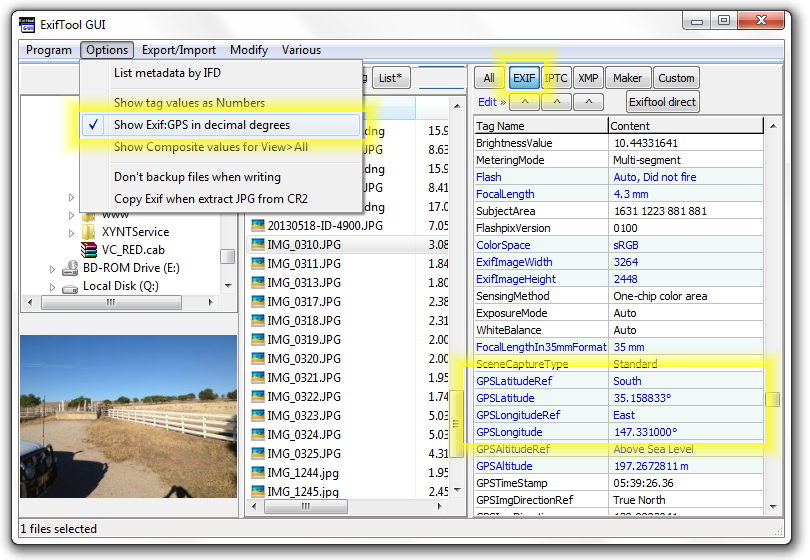The image size is (810, 560).
Task: Click the XYNTService folder icon
Action: pos(89,232)
